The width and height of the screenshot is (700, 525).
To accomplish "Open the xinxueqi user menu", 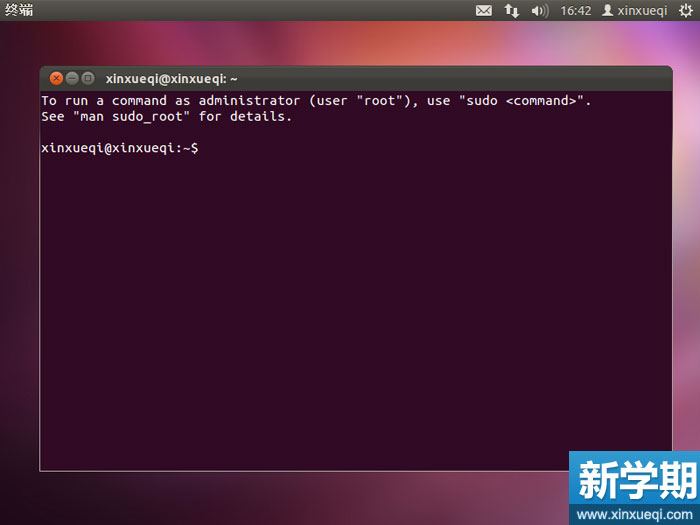I will click(634, 10).
